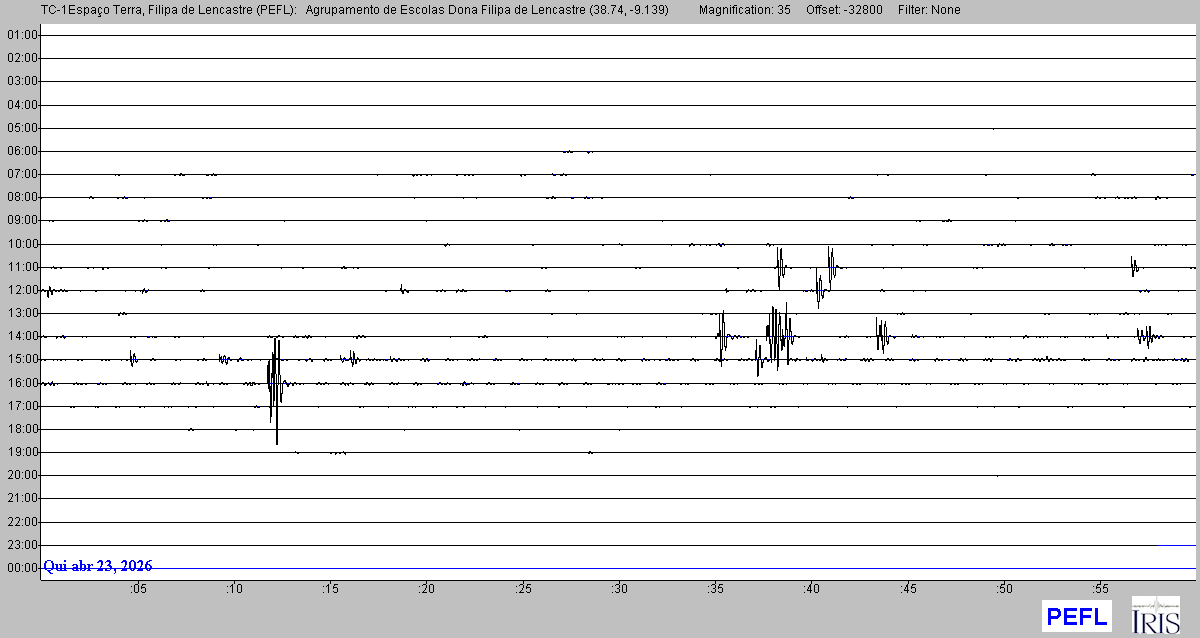Click the 00:00 label on the blue line
This screenshot has width=1200, height=638.
(x=21, y=568)
